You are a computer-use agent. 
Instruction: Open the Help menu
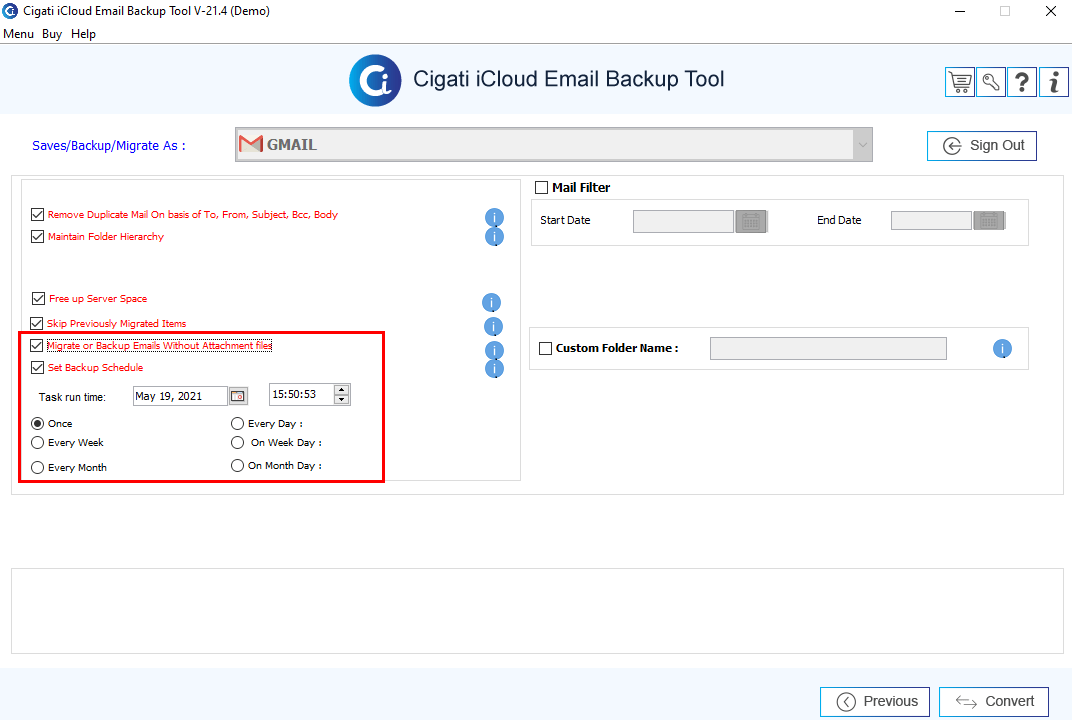pyautogui.click(x=83, y=34)
